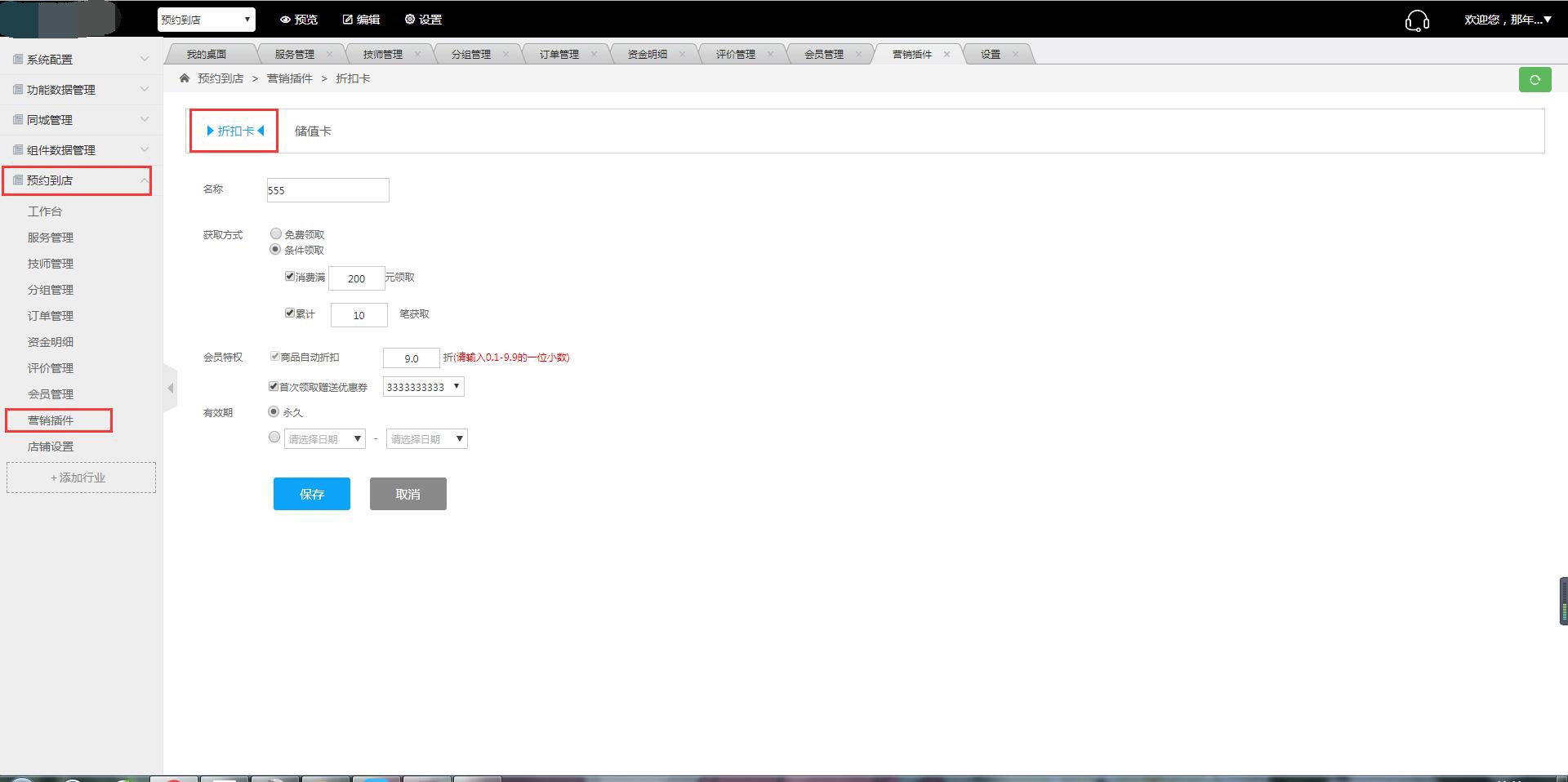
Task: Switch to the 储值卡 sub-tab
Action: 313,131
